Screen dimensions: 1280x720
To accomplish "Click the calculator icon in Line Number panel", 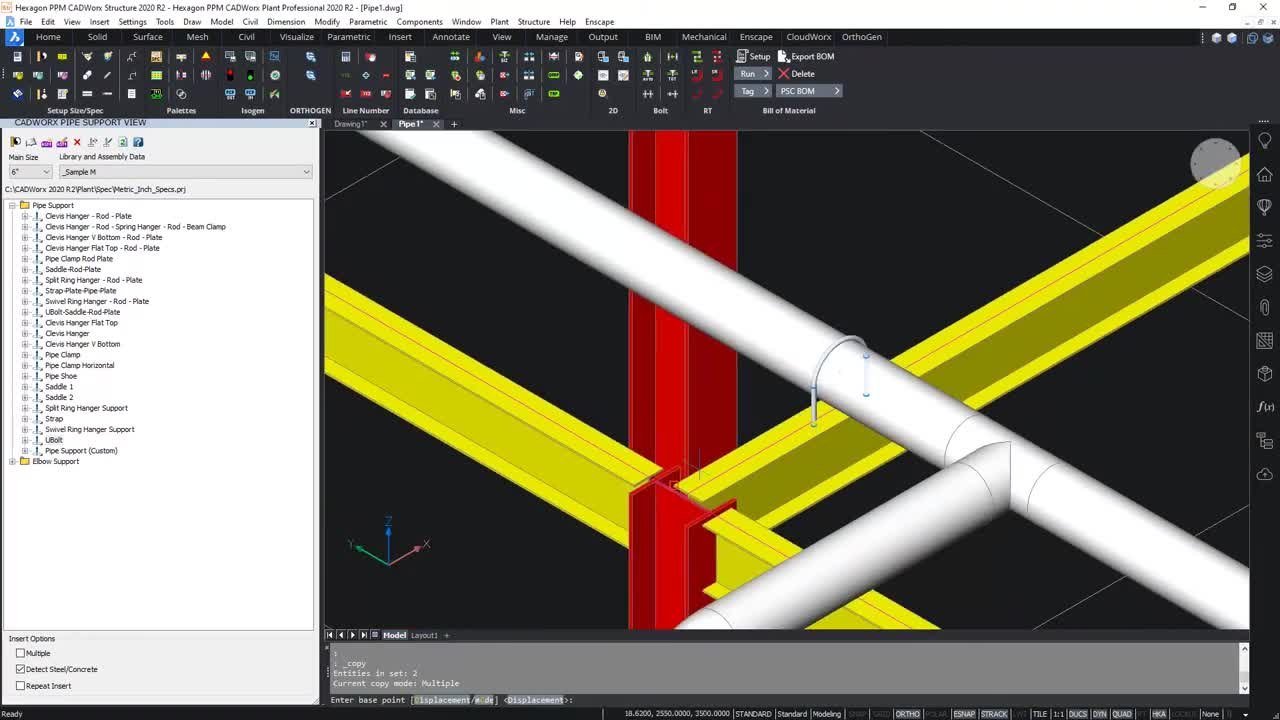I will [346, 57].
